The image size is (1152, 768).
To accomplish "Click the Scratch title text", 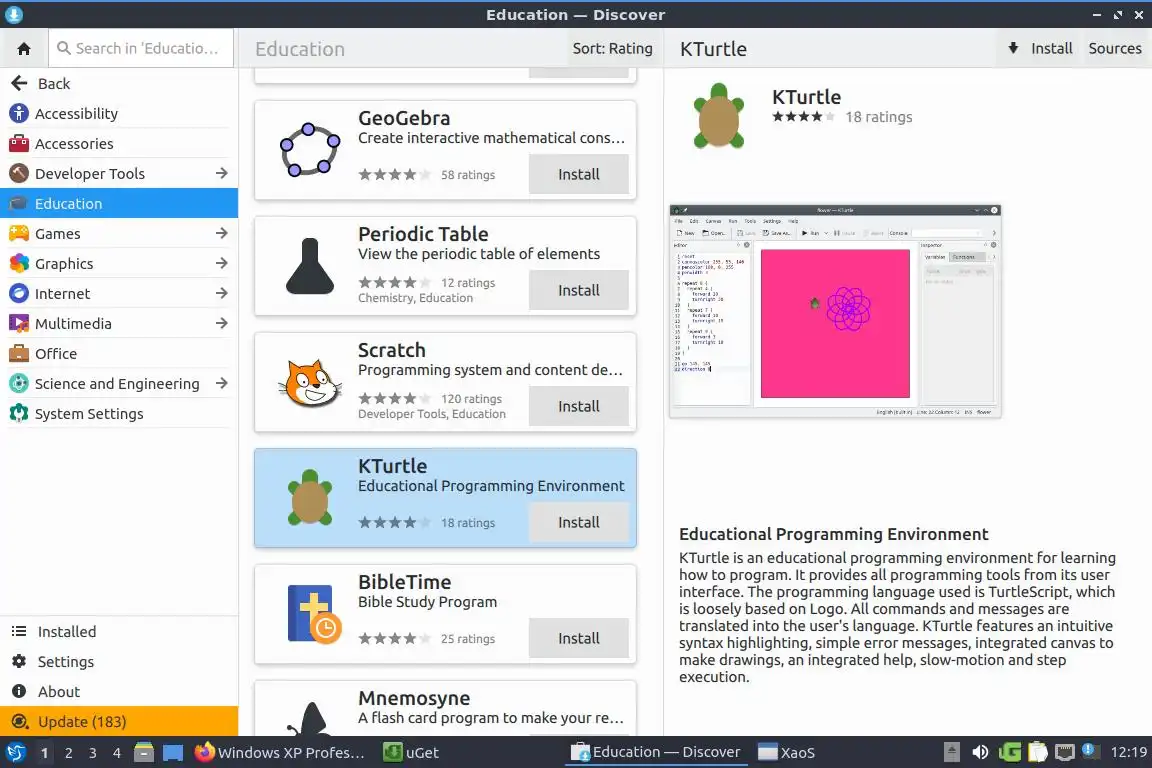I will click(x=392, y=350).
